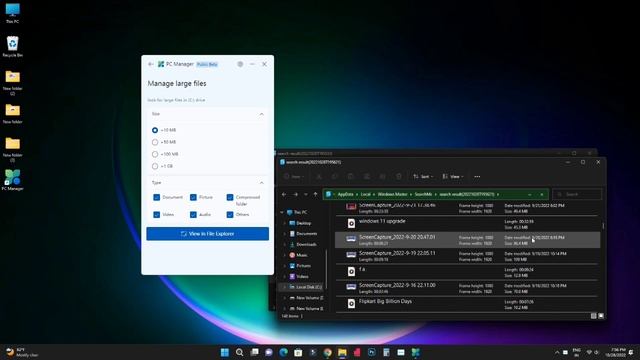Open PC Manager settings gear
This screenshot has height=360, width=640.
pos(240,64)
